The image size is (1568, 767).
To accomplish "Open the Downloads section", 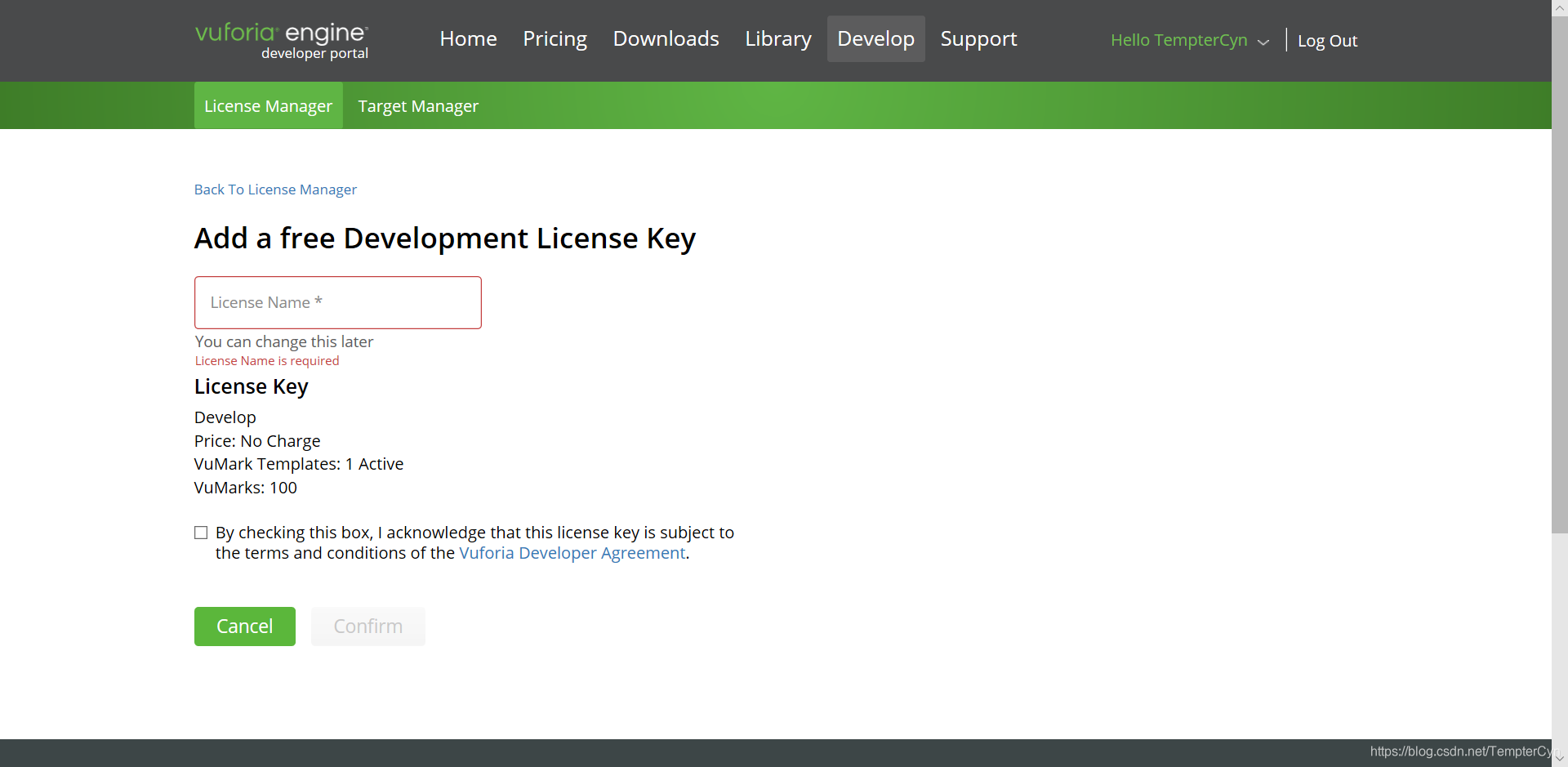I will click(666, 38).
